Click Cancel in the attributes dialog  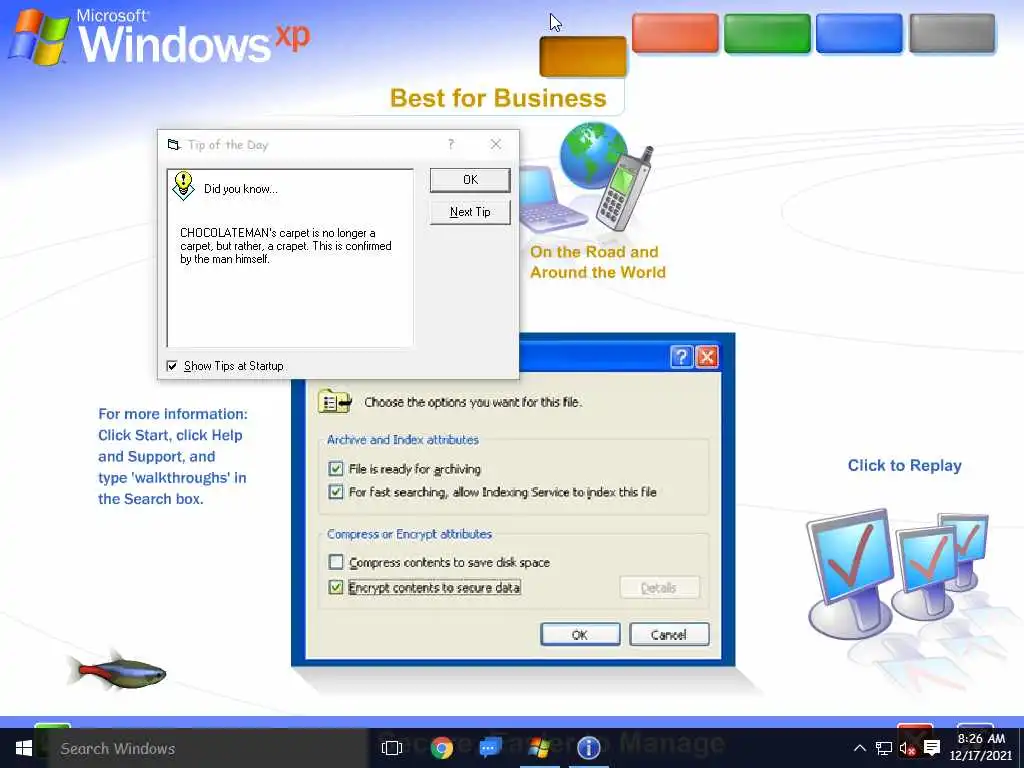[669, 634]
